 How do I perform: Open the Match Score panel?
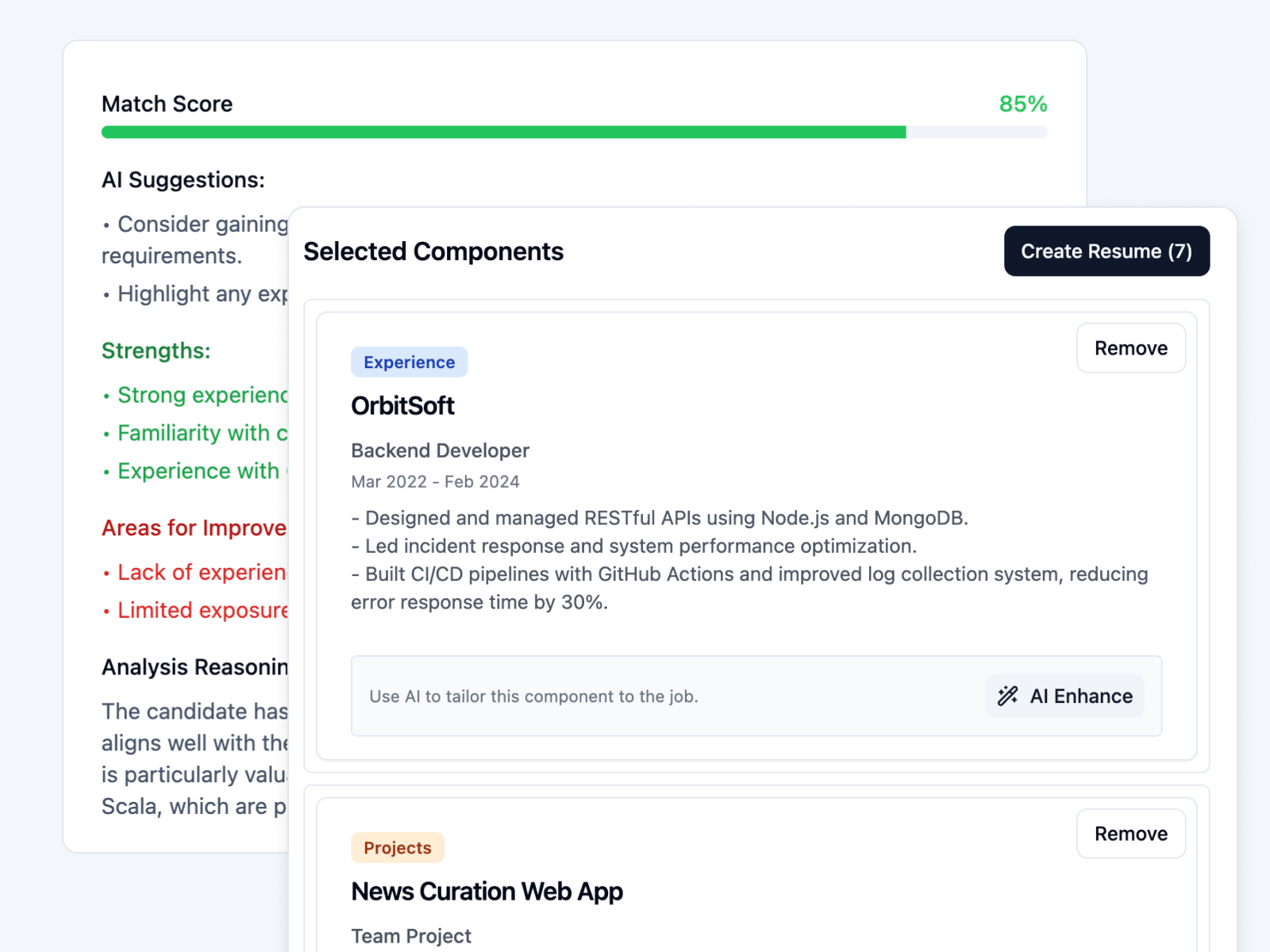[167, 103]
